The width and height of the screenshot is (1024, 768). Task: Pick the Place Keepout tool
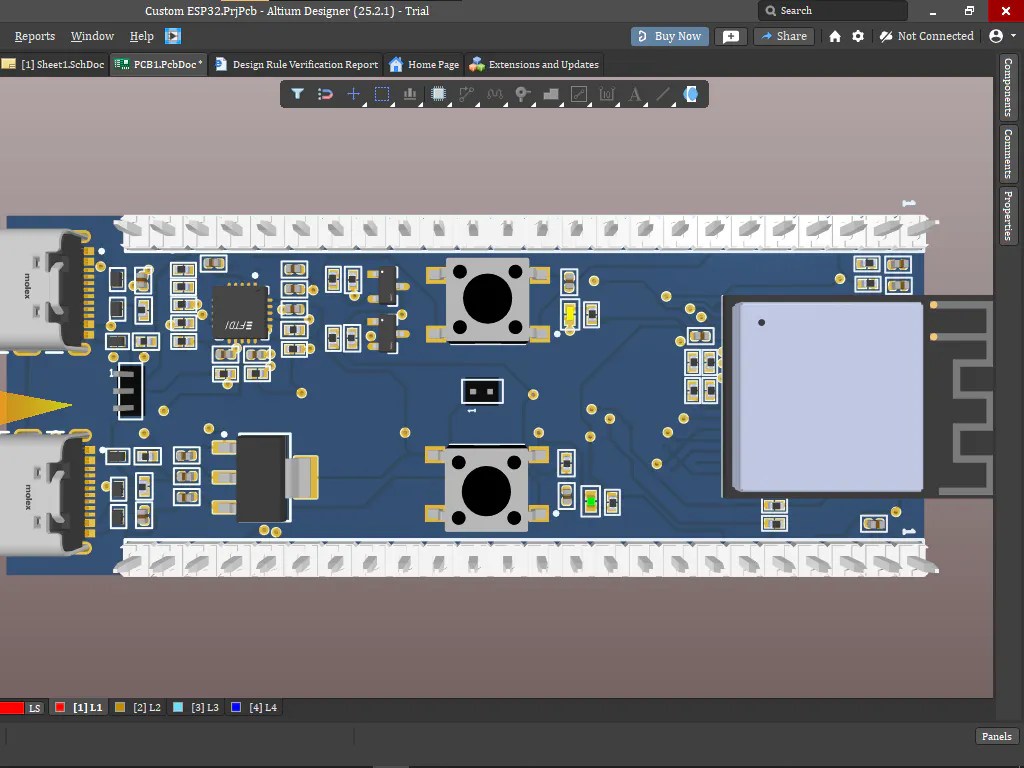(579, 94)
